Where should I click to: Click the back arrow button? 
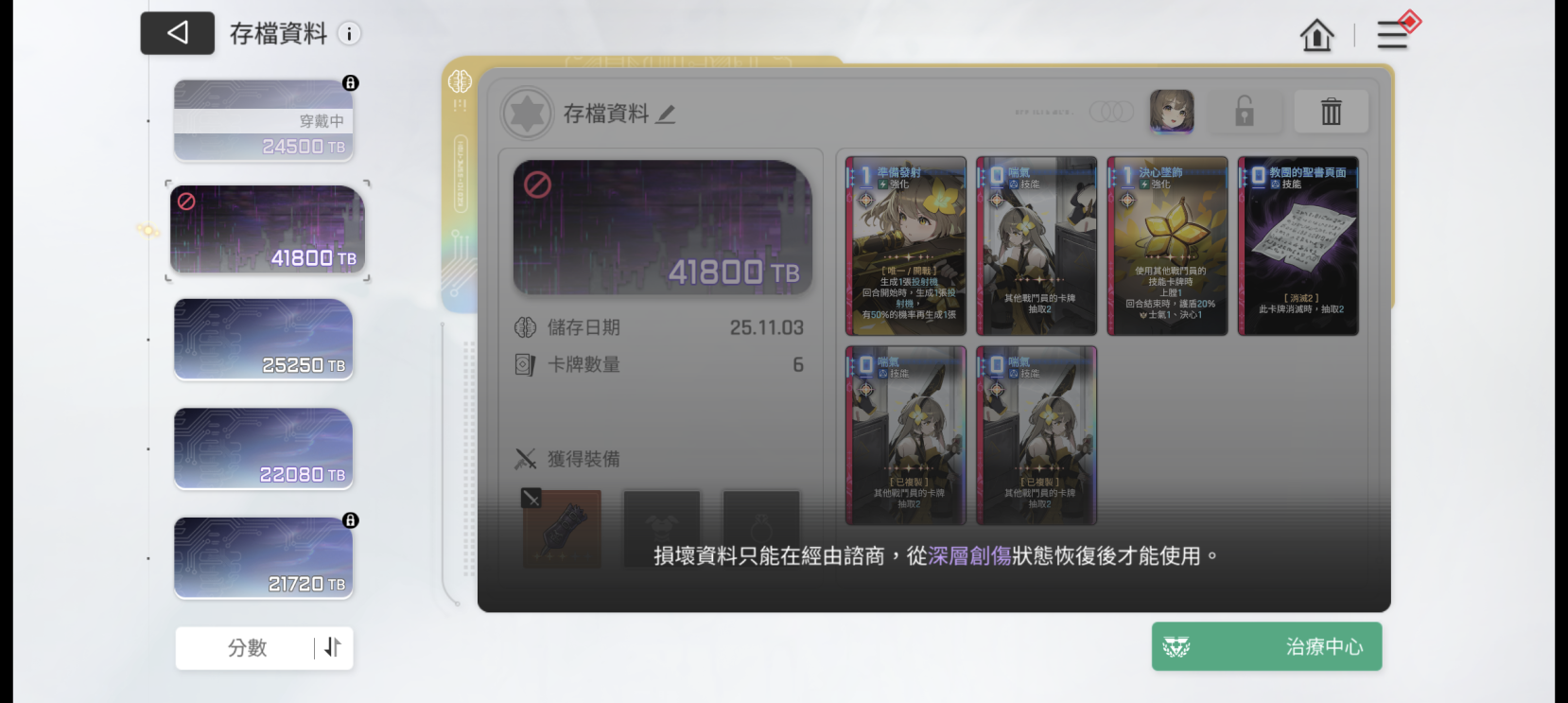click(x=178, y=33)
